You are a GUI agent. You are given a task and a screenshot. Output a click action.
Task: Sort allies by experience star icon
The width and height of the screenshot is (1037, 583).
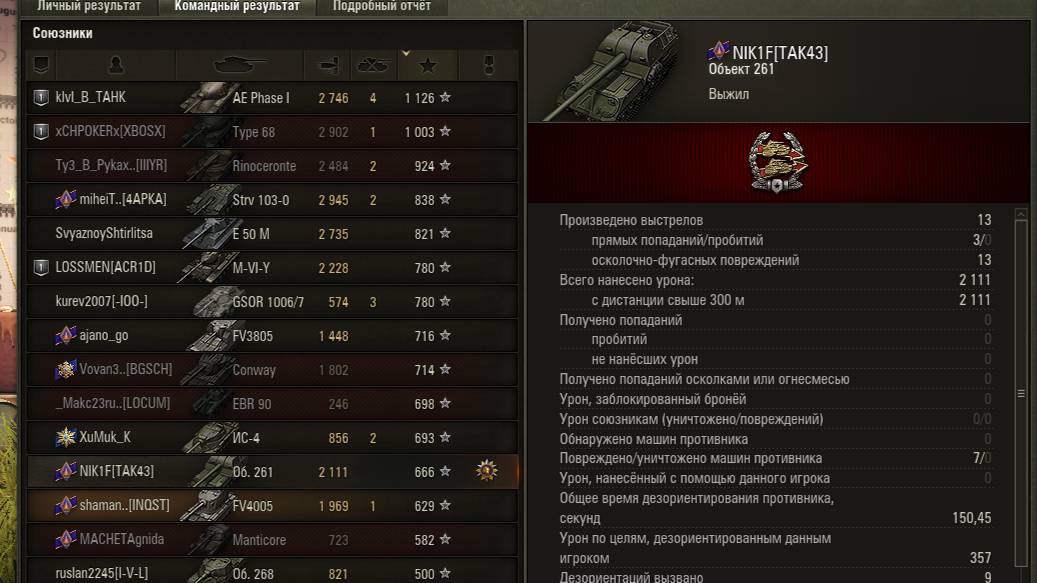click(427, 65)
